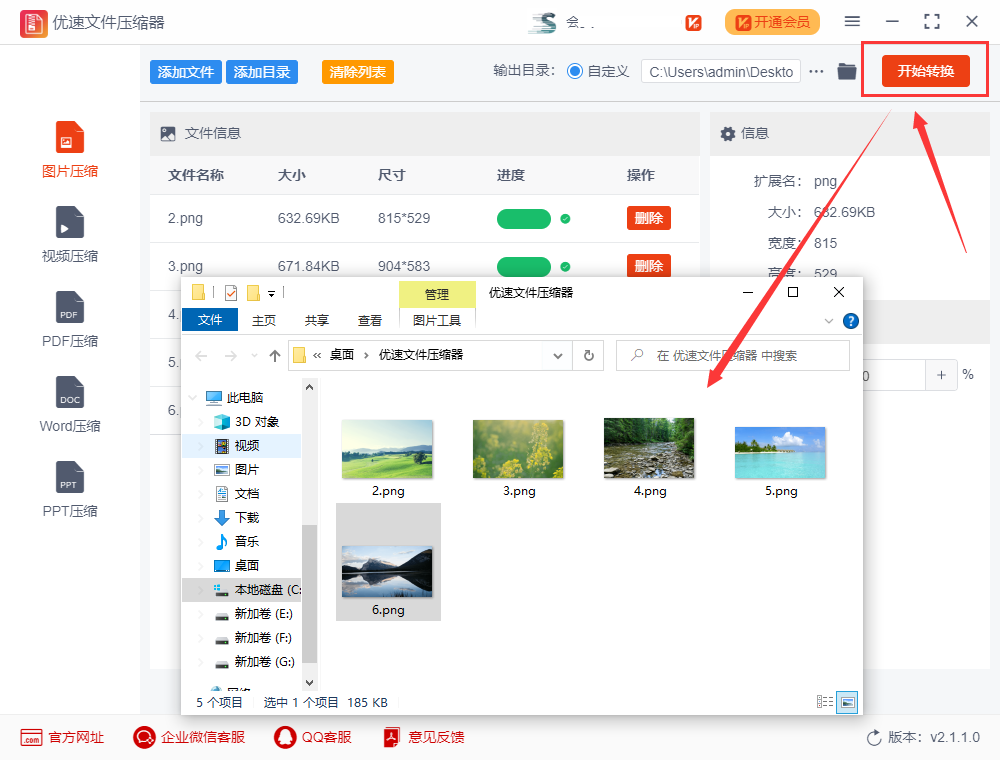Open quick access toolbar customize dropdown

pyautogui.click(x=272, y=294)
